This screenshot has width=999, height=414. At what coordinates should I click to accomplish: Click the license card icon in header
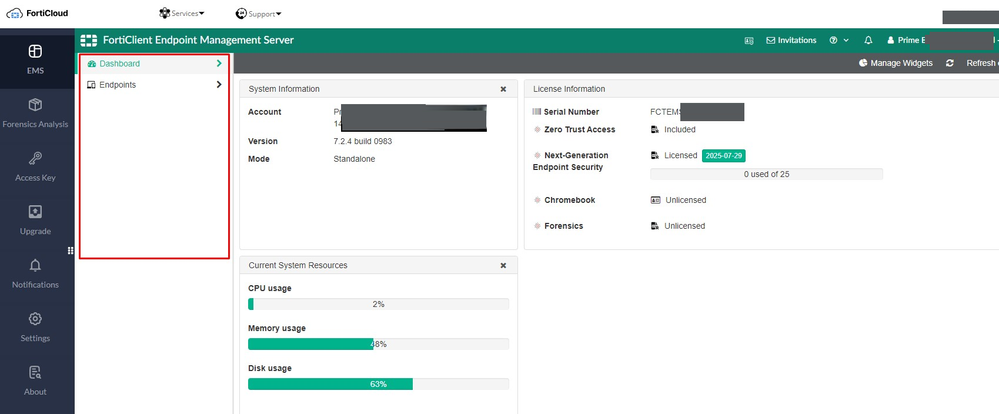point(749,40)
